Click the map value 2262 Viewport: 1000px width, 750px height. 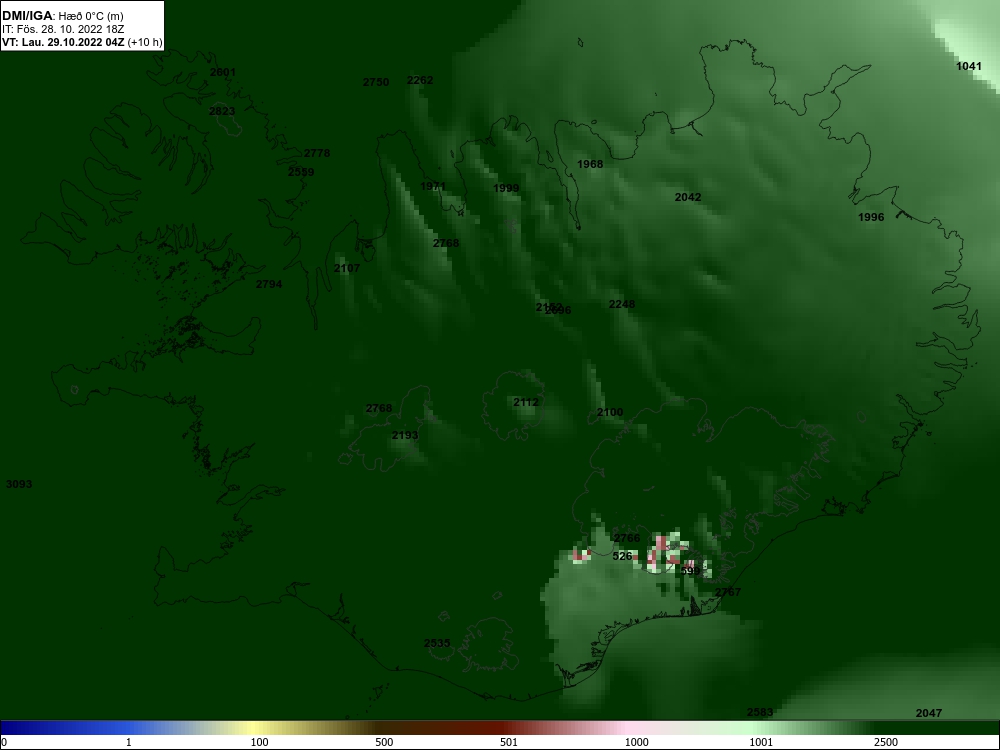[420, 80]
